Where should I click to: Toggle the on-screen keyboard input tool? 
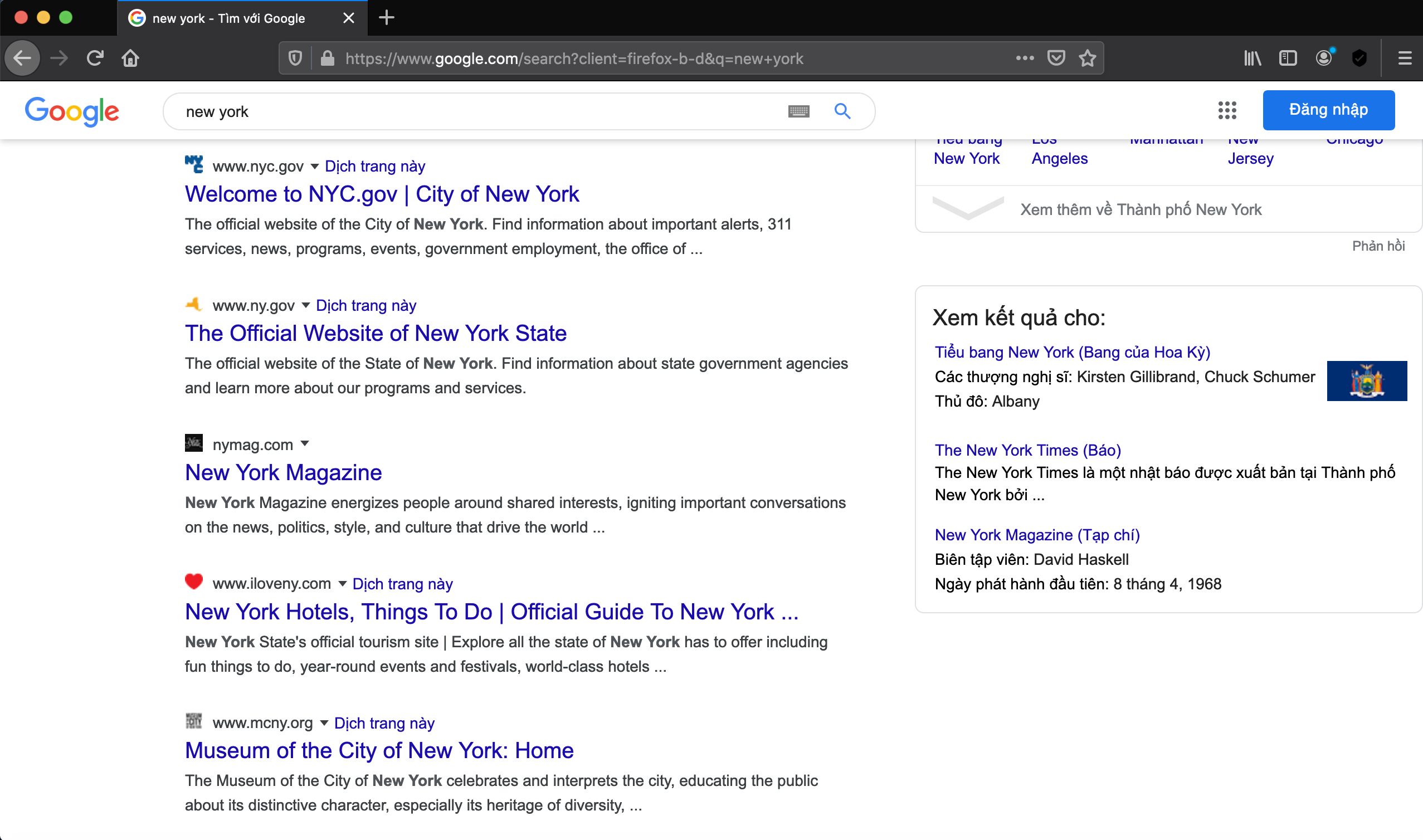[x=798, y=111]
